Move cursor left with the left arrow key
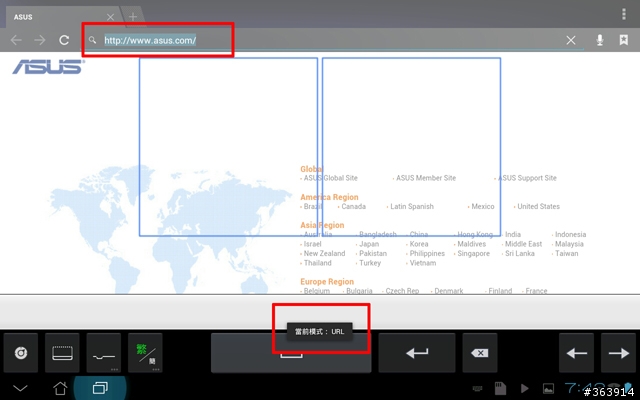Viewport: 640px width, 400px height. click(576, 353)
